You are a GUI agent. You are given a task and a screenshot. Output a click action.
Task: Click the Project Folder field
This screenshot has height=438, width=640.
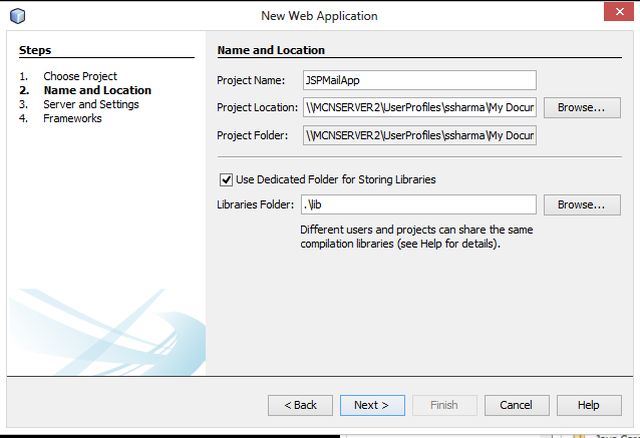coord(420,135)
